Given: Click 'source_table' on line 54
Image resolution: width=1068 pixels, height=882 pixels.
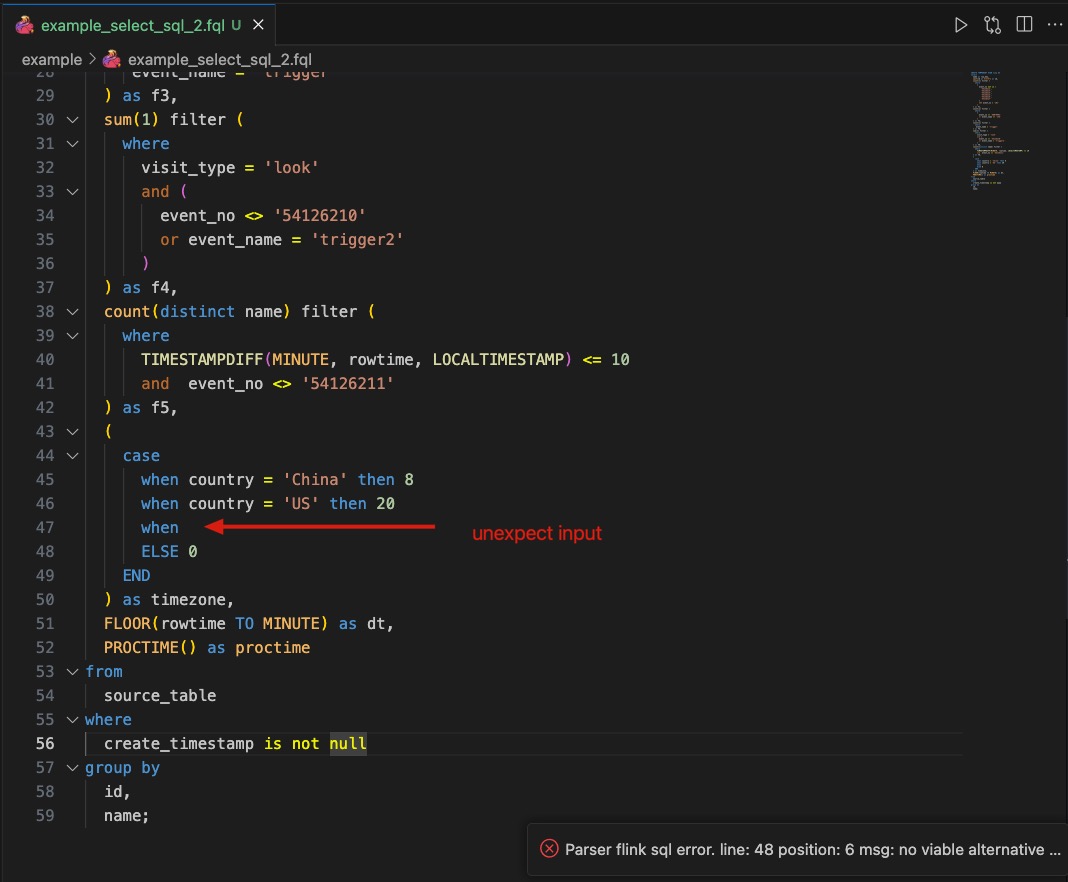Looking at the screenshot, I should point(160,695).
